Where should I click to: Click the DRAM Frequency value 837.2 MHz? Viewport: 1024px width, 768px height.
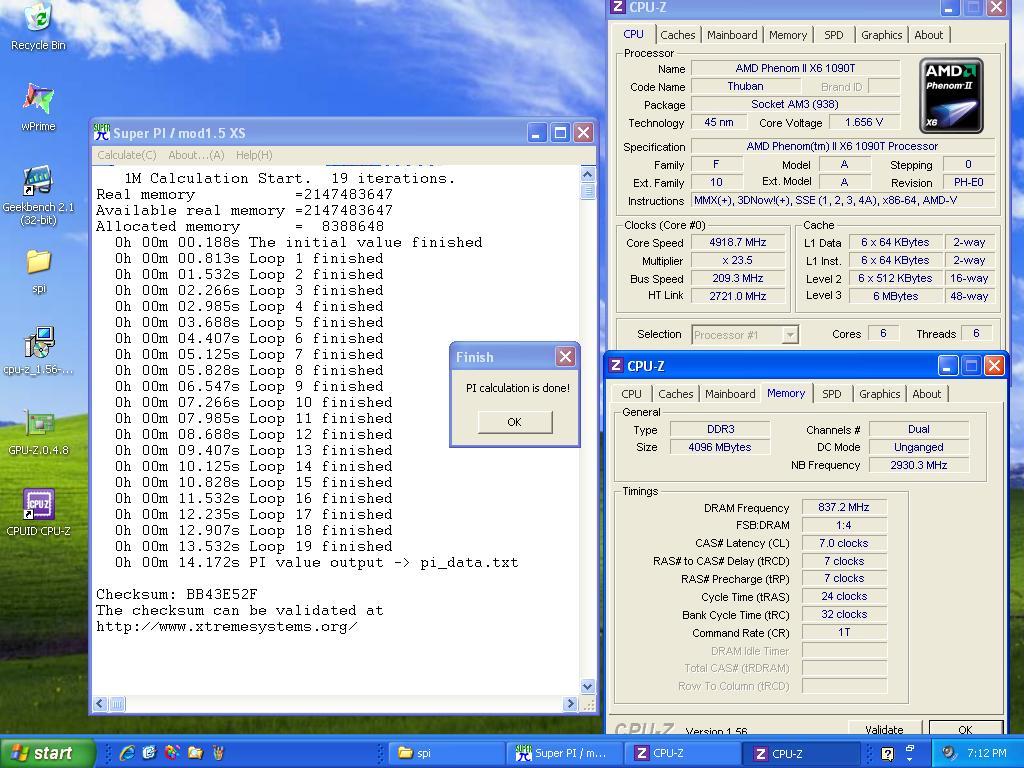(x=843, y=507)
